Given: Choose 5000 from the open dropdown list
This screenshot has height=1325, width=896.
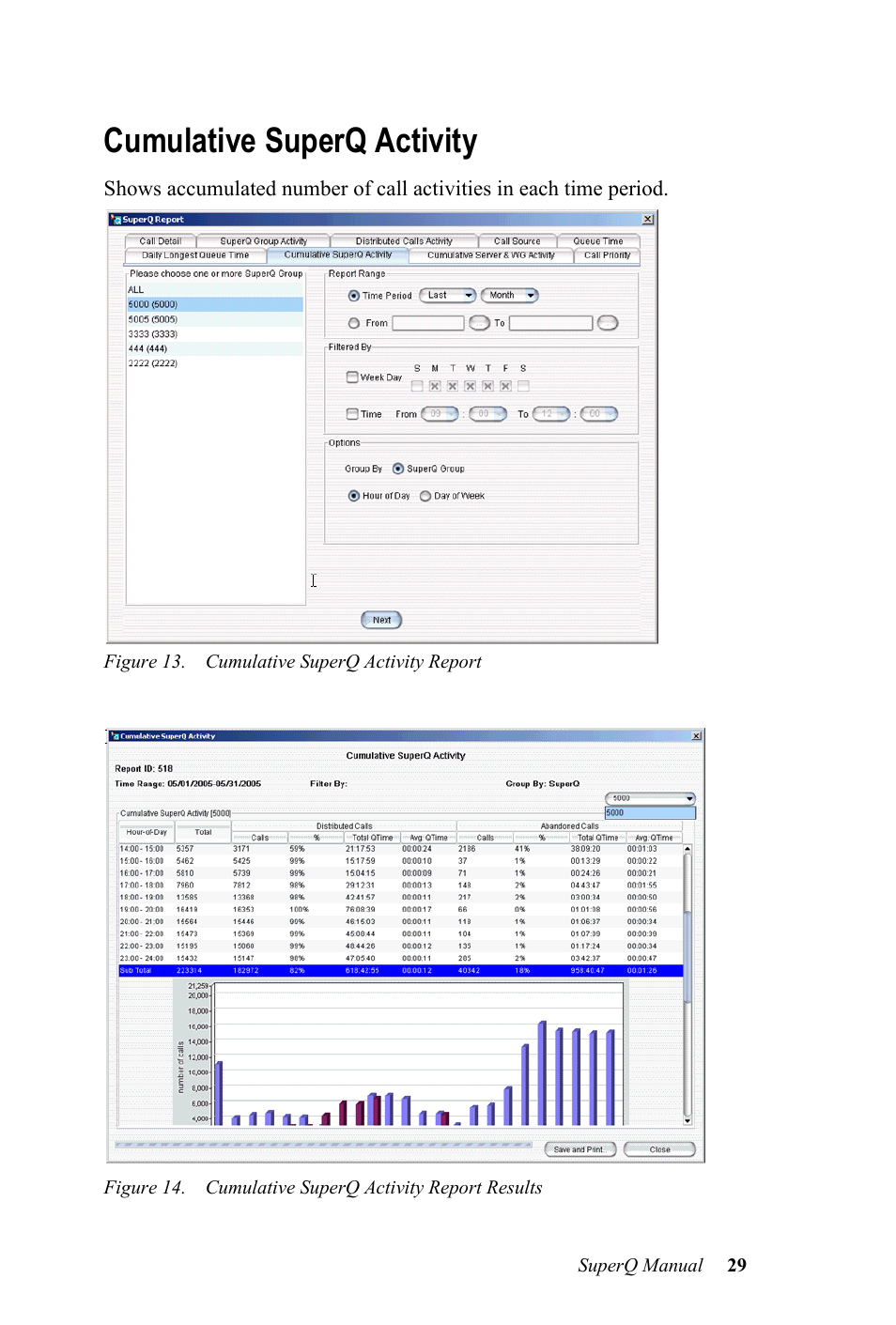Looking at the screenshot, I should 650,812.
